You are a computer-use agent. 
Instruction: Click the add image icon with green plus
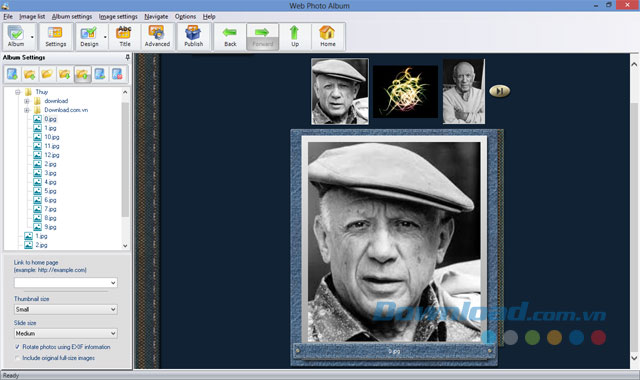point(12,74)
